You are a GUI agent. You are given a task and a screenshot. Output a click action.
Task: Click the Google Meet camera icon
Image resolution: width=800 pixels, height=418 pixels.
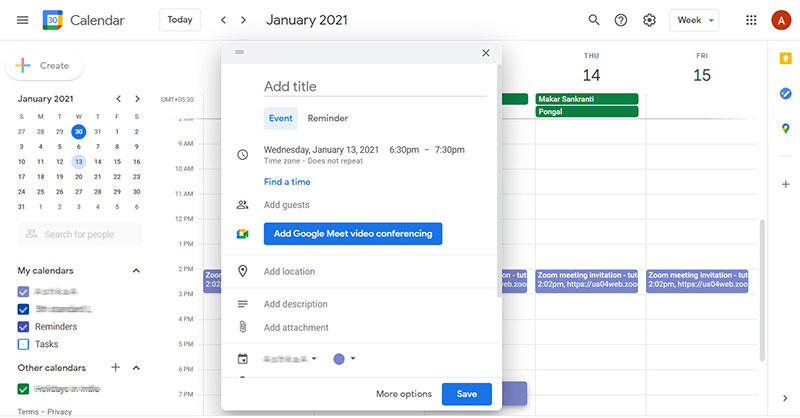(242, 234)
